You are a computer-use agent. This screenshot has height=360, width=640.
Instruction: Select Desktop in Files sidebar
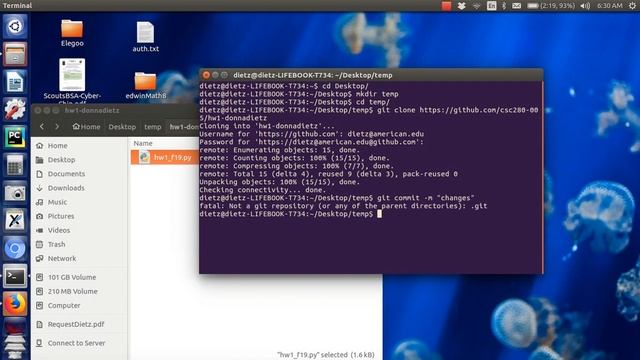click(80, 160)
